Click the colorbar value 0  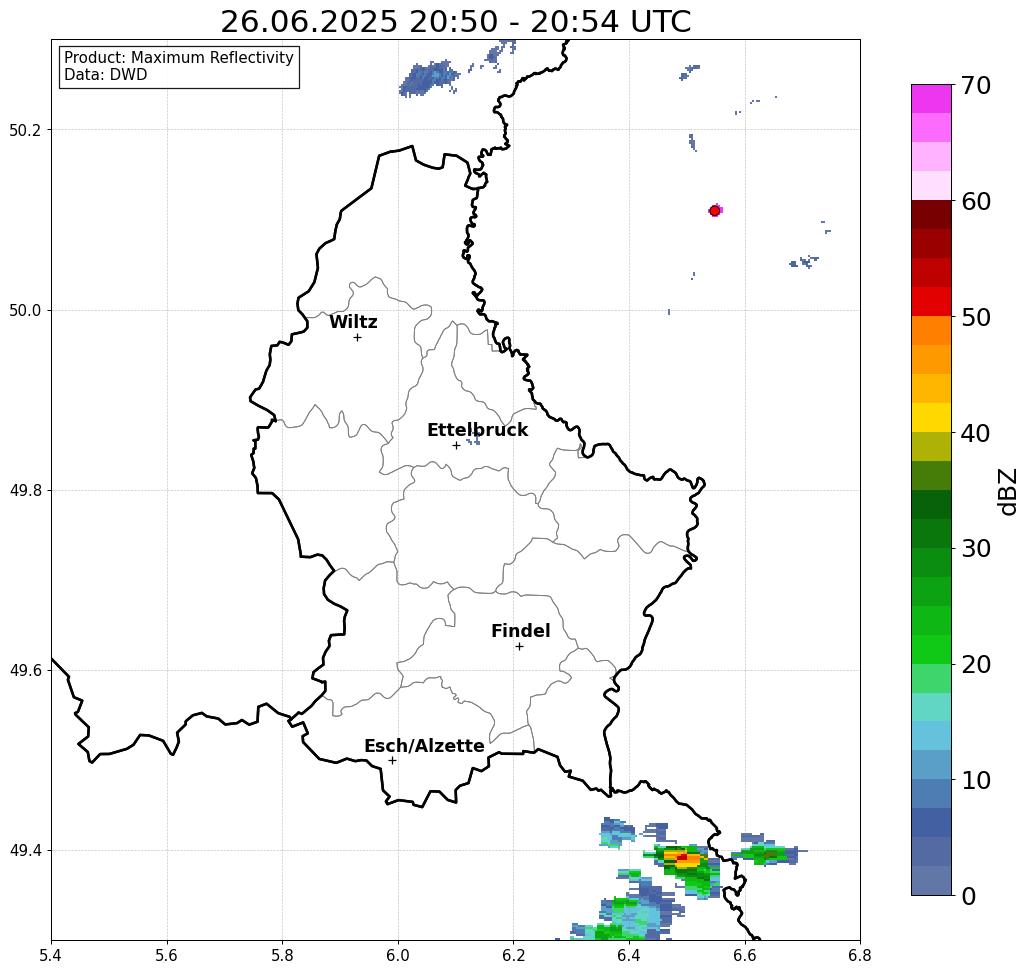(969, 896)
